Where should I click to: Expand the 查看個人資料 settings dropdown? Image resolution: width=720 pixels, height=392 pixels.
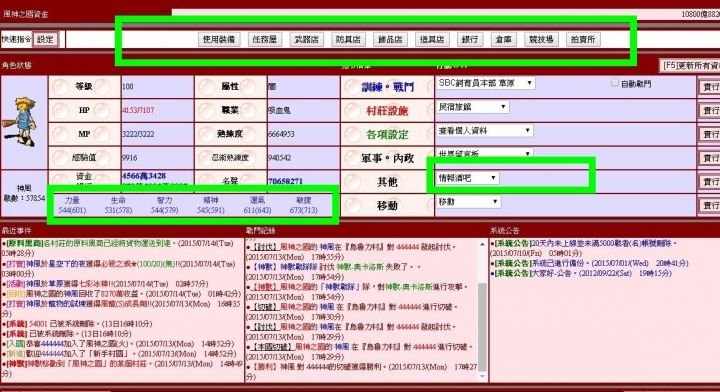pyautogui.click(x=484, y=131)
